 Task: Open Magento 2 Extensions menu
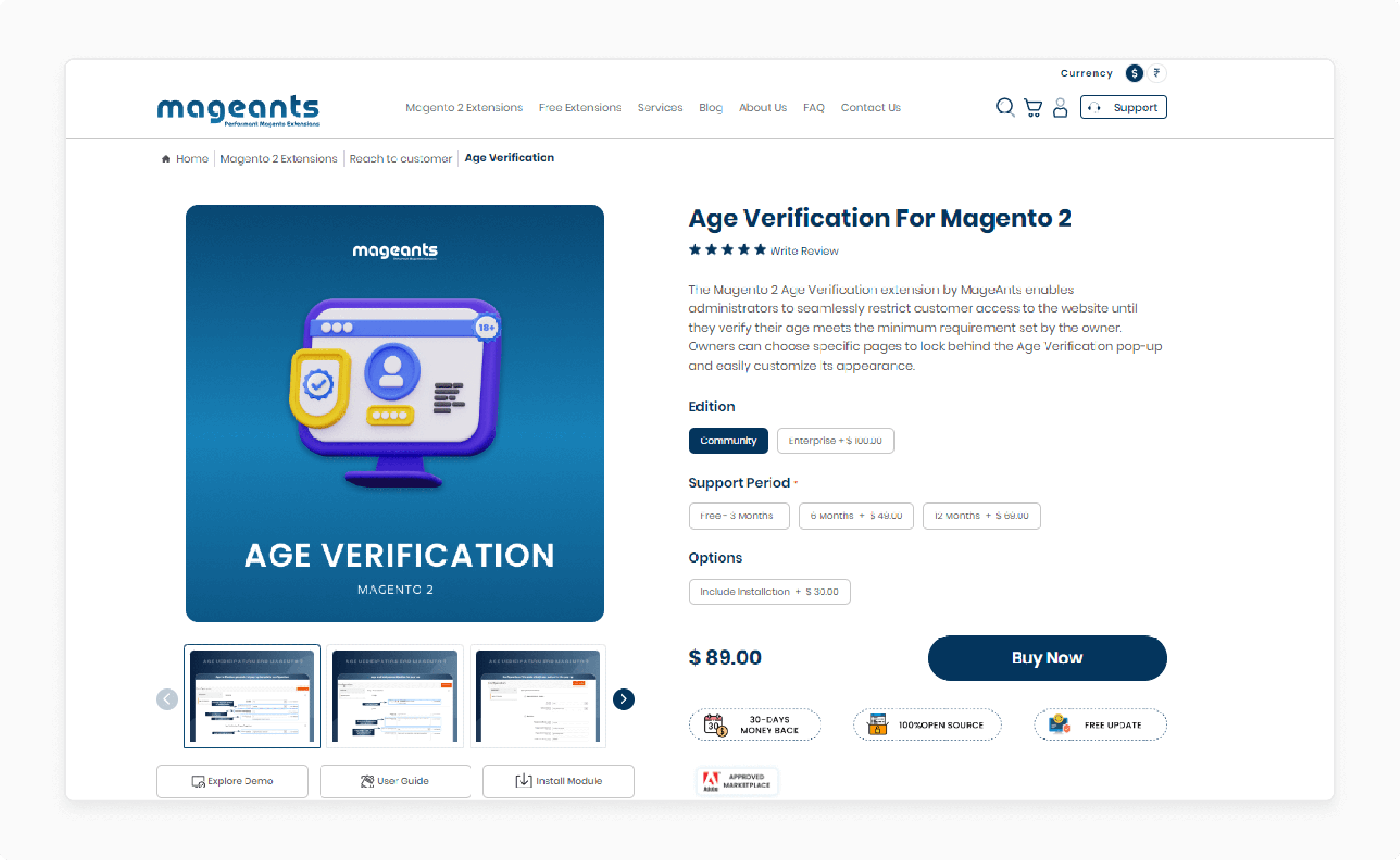pos(463,107)
